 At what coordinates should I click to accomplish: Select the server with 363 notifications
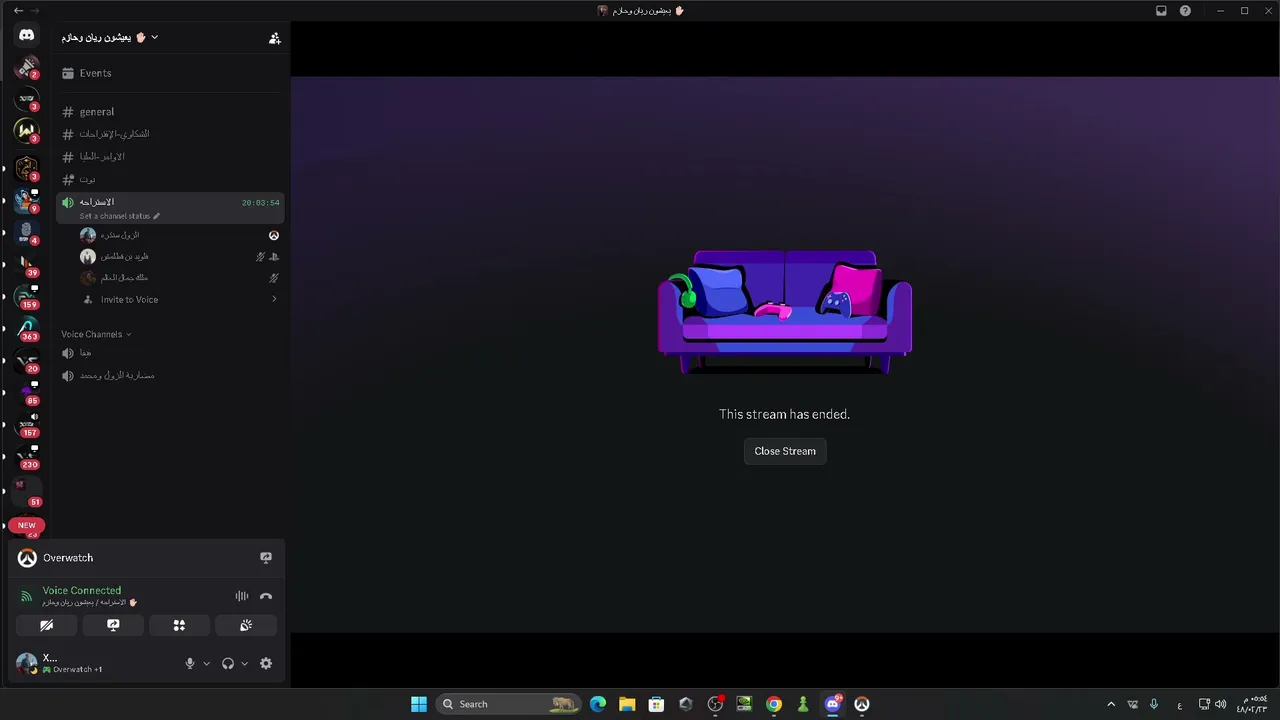pos(27,328)
